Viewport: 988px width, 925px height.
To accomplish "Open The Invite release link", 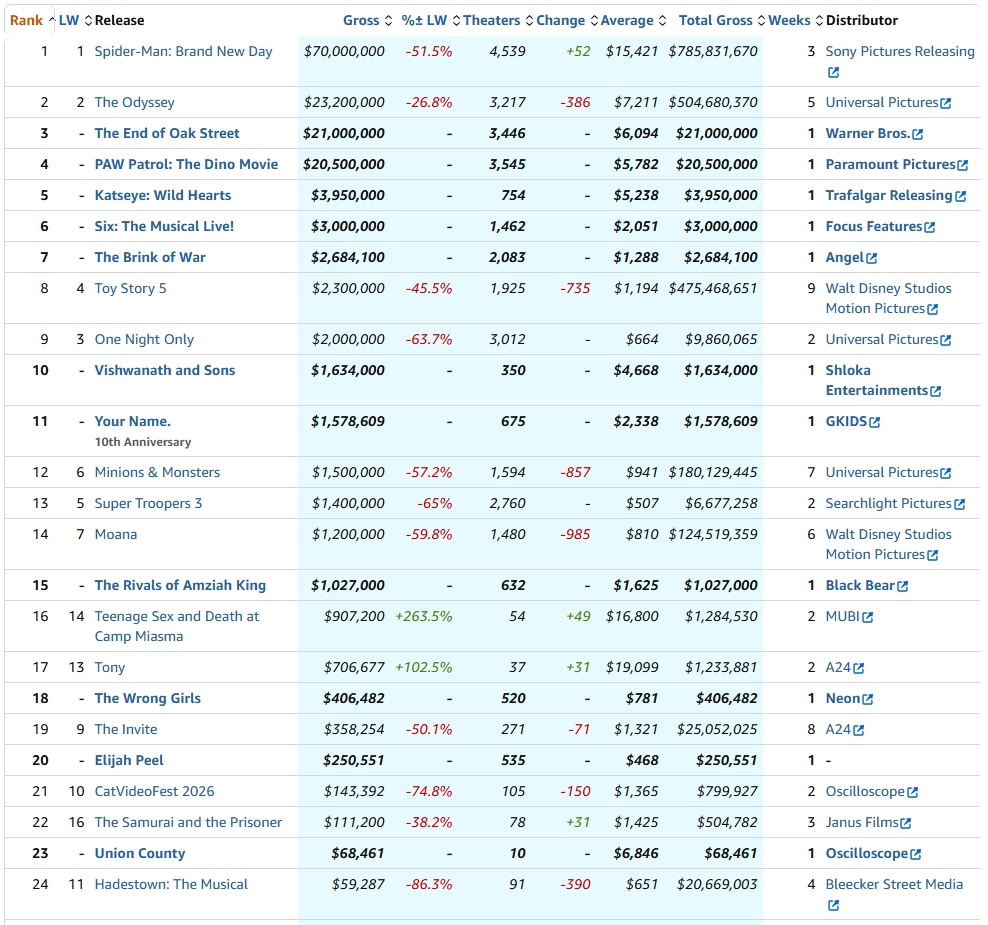I will point(126,729).
